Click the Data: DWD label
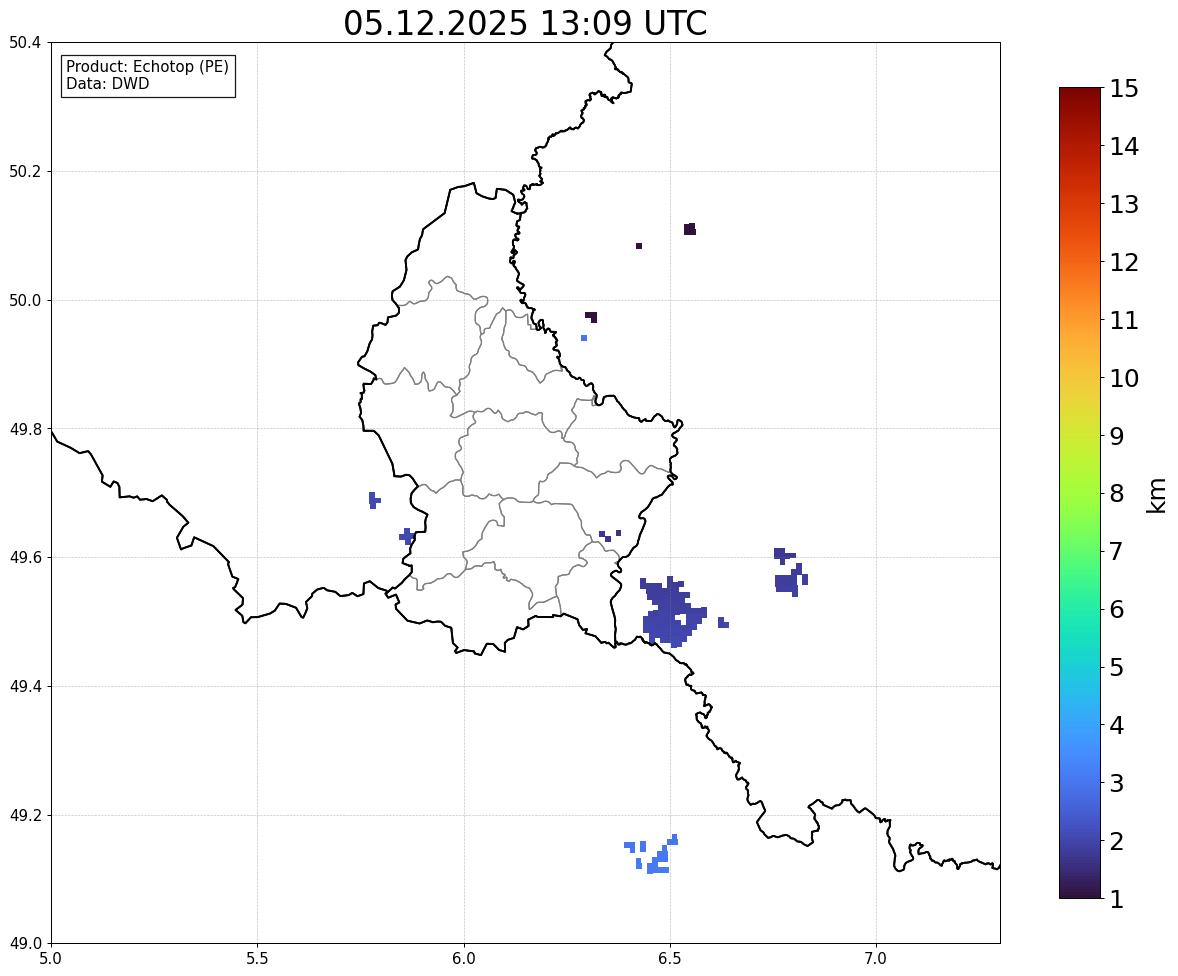 point(107,84)
